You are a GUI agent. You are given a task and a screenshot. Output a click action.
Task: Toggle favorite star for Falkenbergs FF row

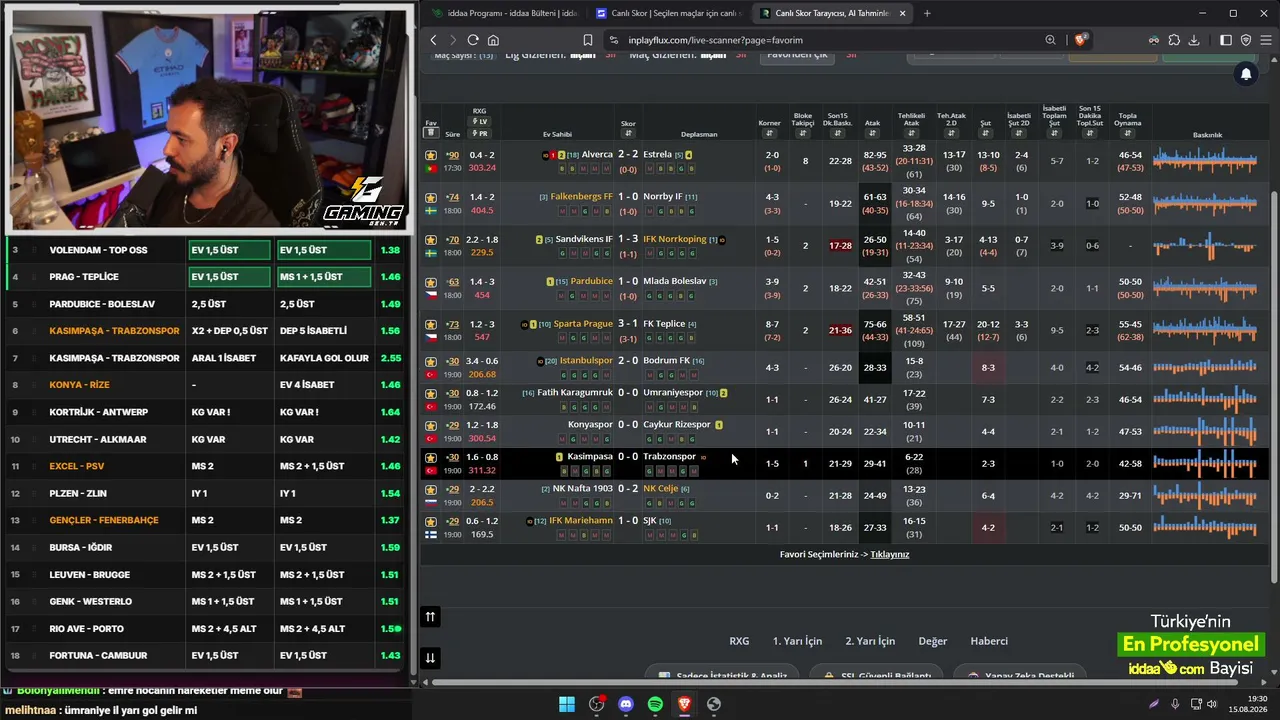[431, 197]
